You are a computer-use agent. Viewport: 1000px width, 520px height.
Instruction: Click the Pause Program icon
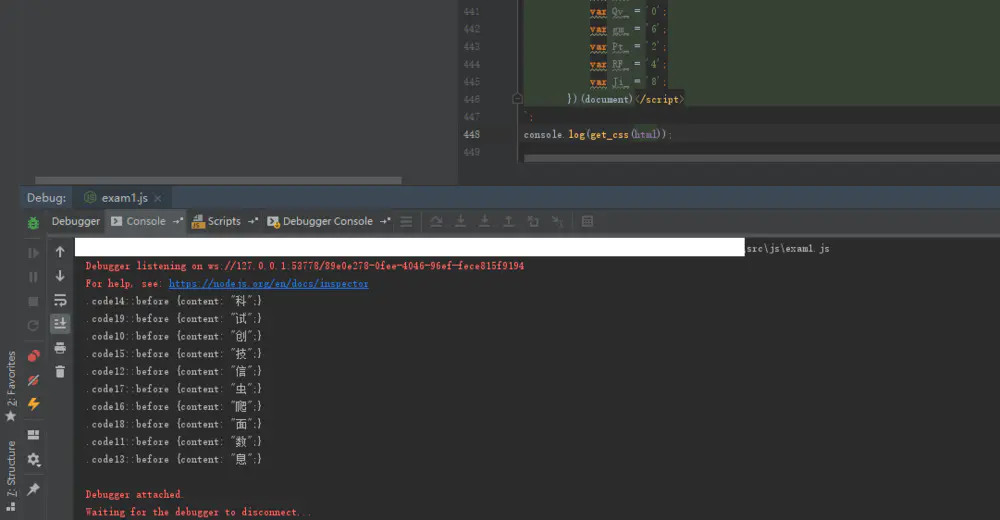pyautogui.click(x=33, y=277)
